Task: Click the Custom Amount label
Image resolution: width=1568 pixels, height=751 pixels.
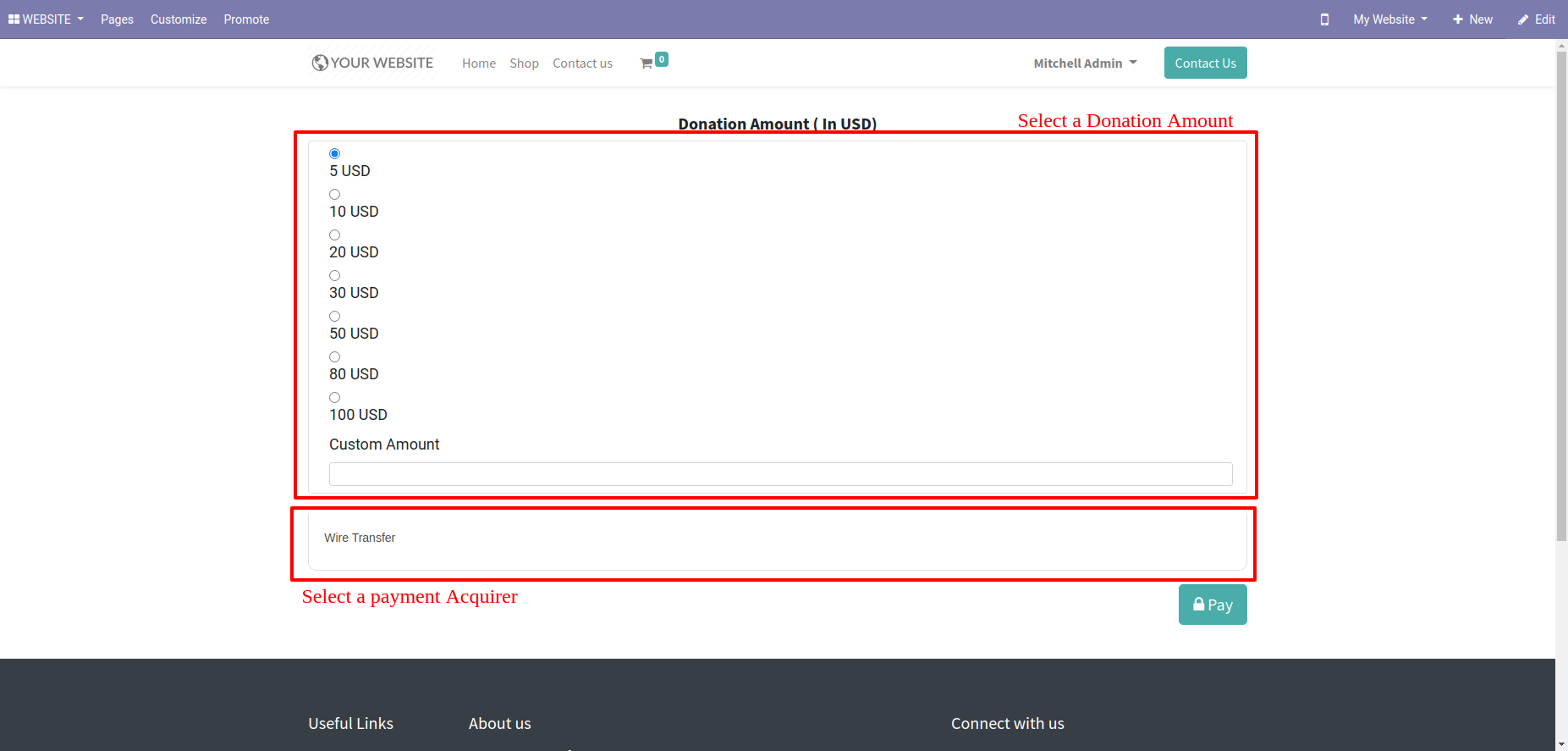Action: point(384,445)
